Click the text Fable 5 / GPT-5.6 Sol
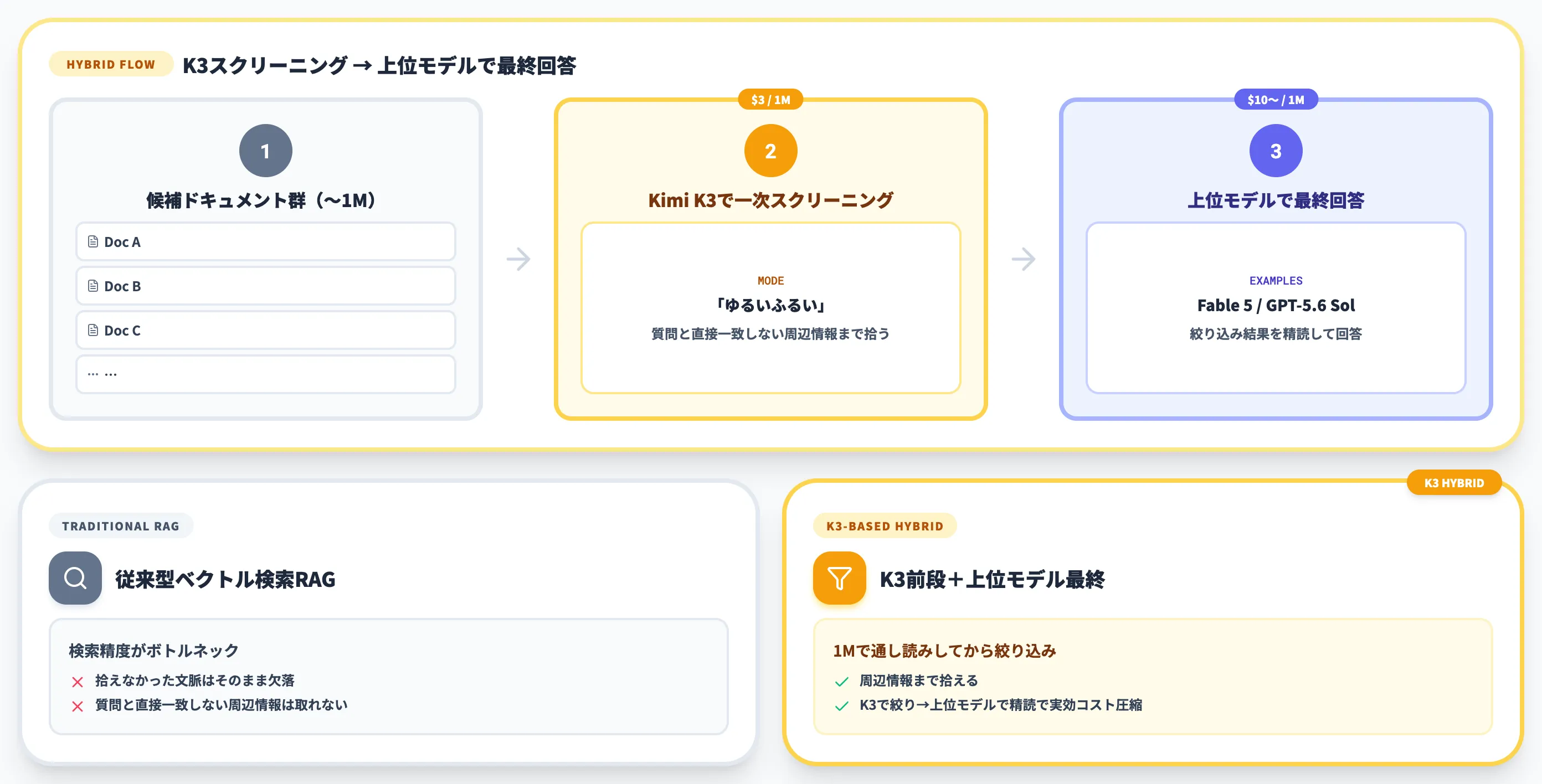 1276,305
